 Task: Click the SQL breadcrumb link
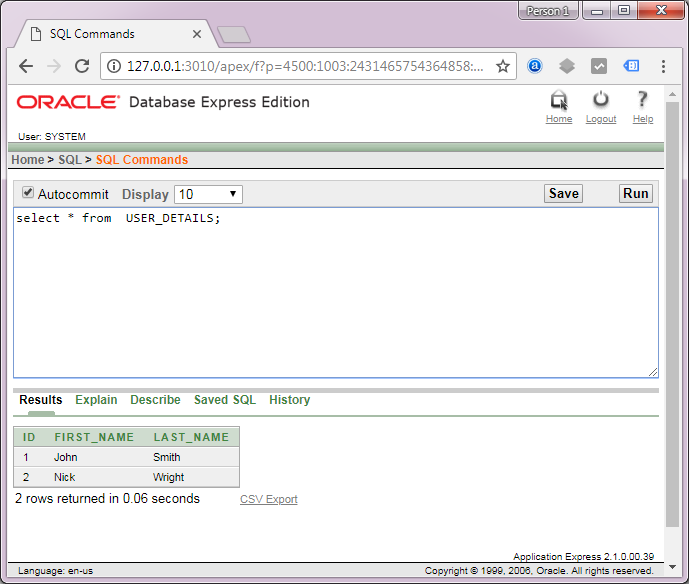(70, 160)
